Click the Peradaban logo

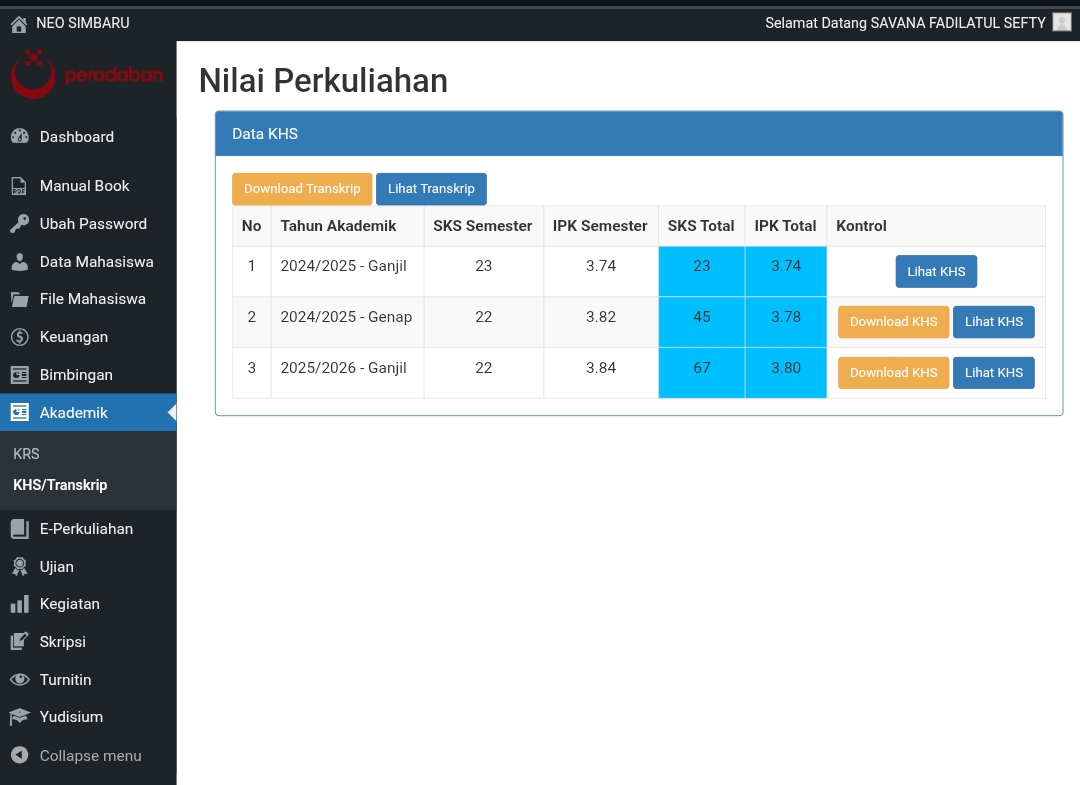click(x=87, y=74)
